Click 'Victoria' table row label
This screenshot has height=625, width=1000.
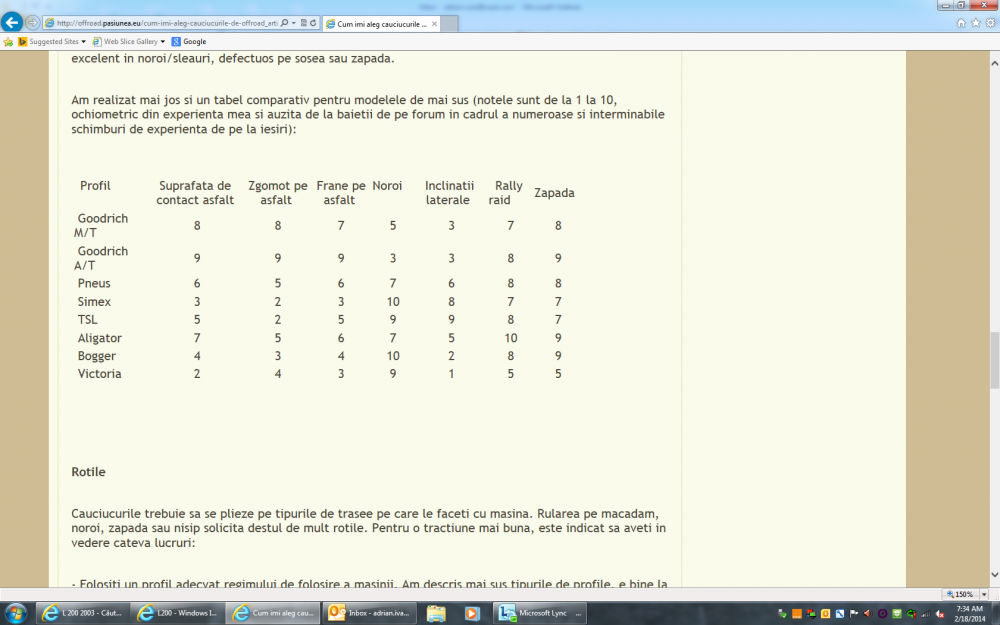coord(99,374)
